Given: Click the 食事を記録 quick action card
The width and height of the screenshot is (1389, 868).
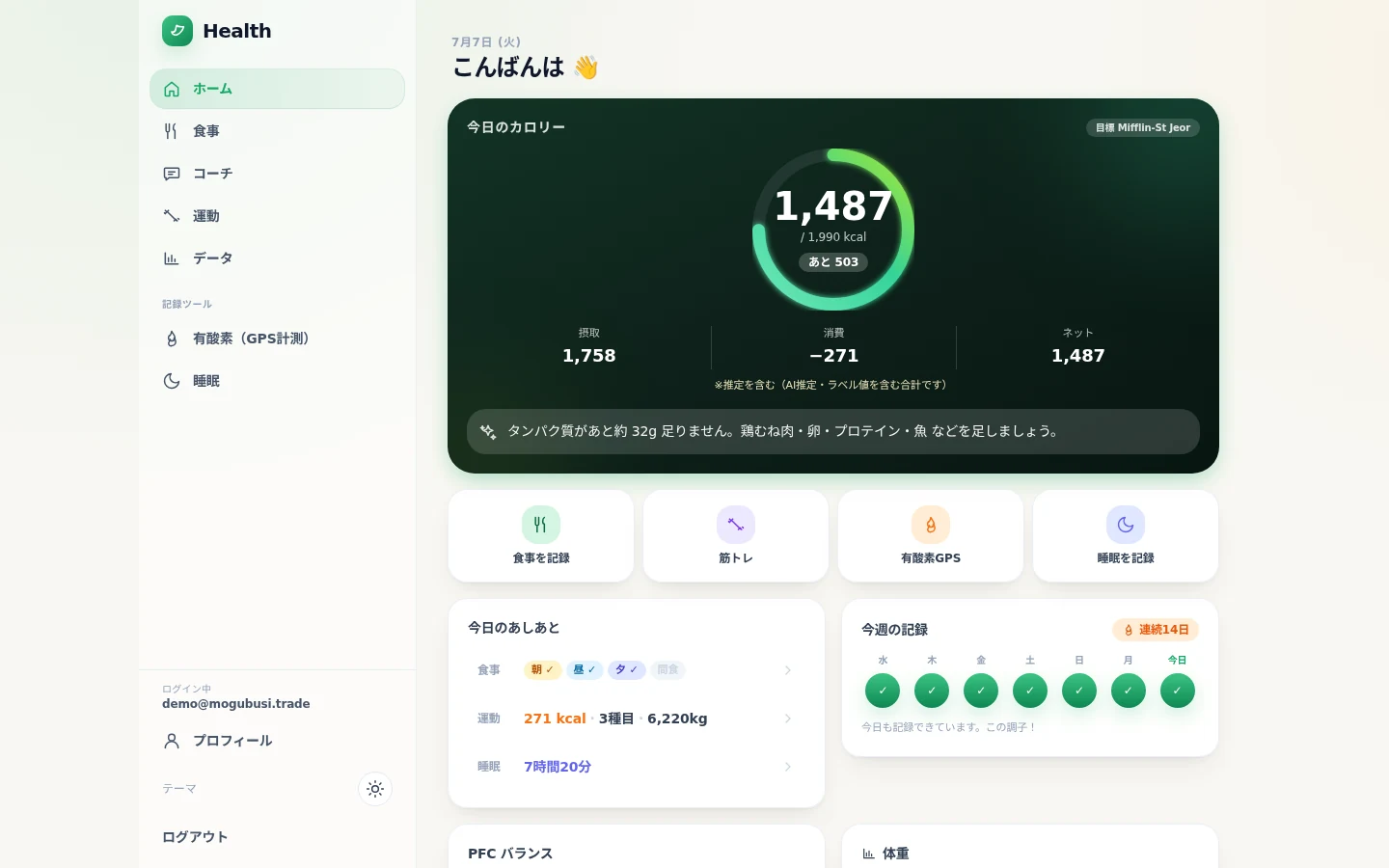Looking at the screenshot, I should click(x=541, y=536).
